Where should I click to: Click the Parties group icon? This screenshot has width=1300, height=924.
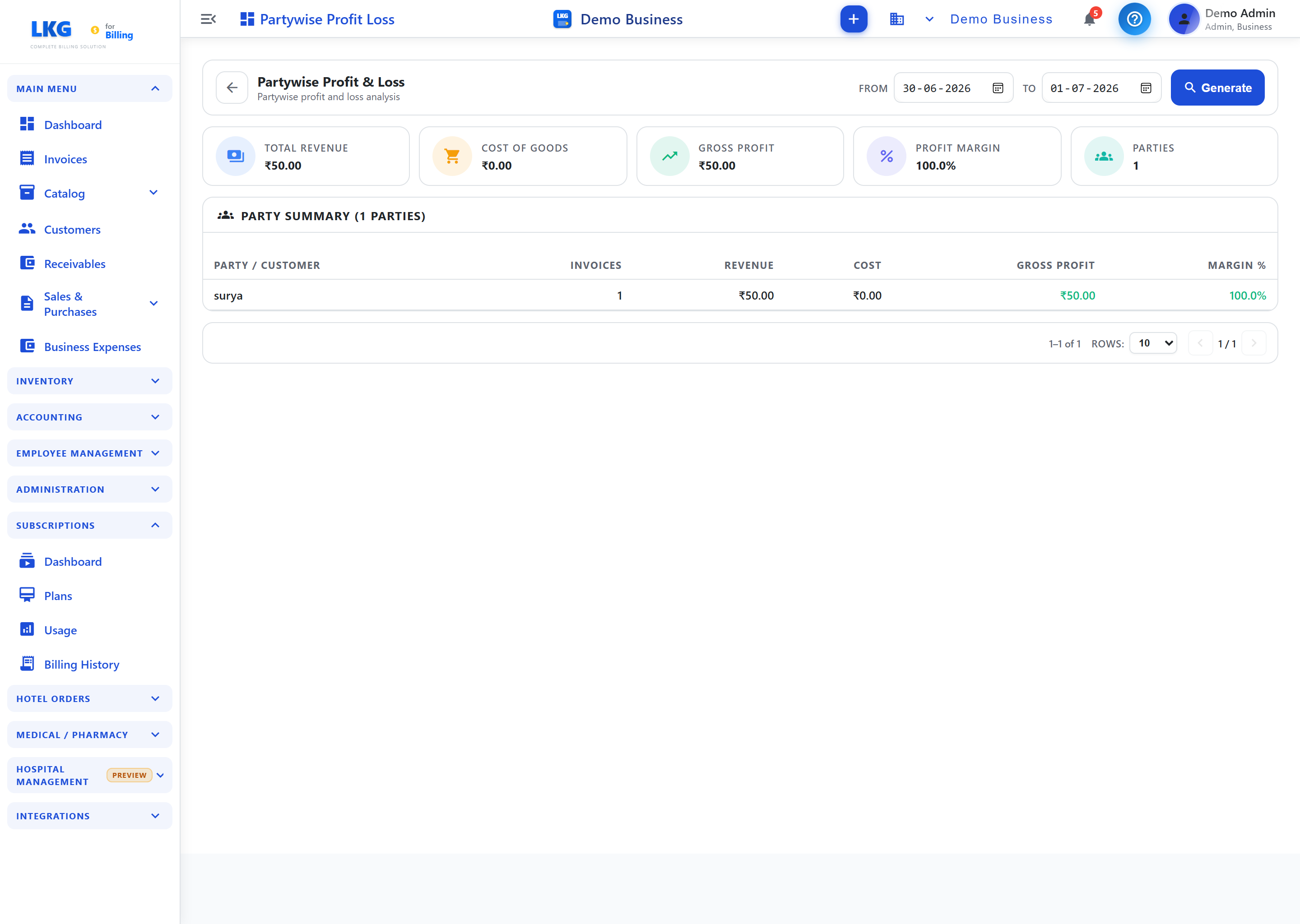coord(1104,156)
